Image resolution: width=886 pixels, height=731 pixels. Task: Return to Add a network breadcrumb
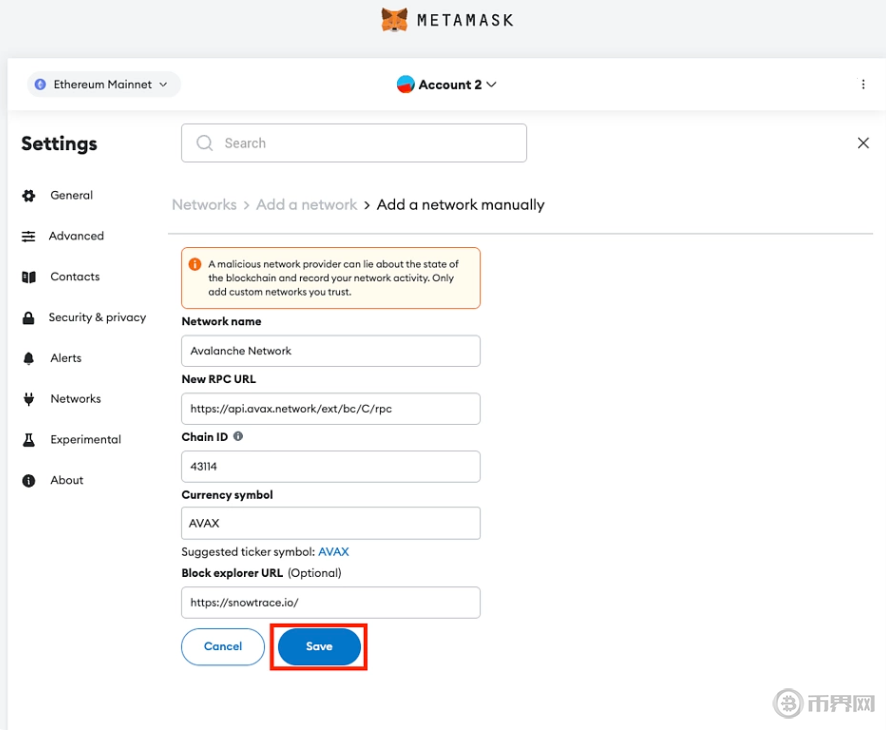click(x=306, y=205)
